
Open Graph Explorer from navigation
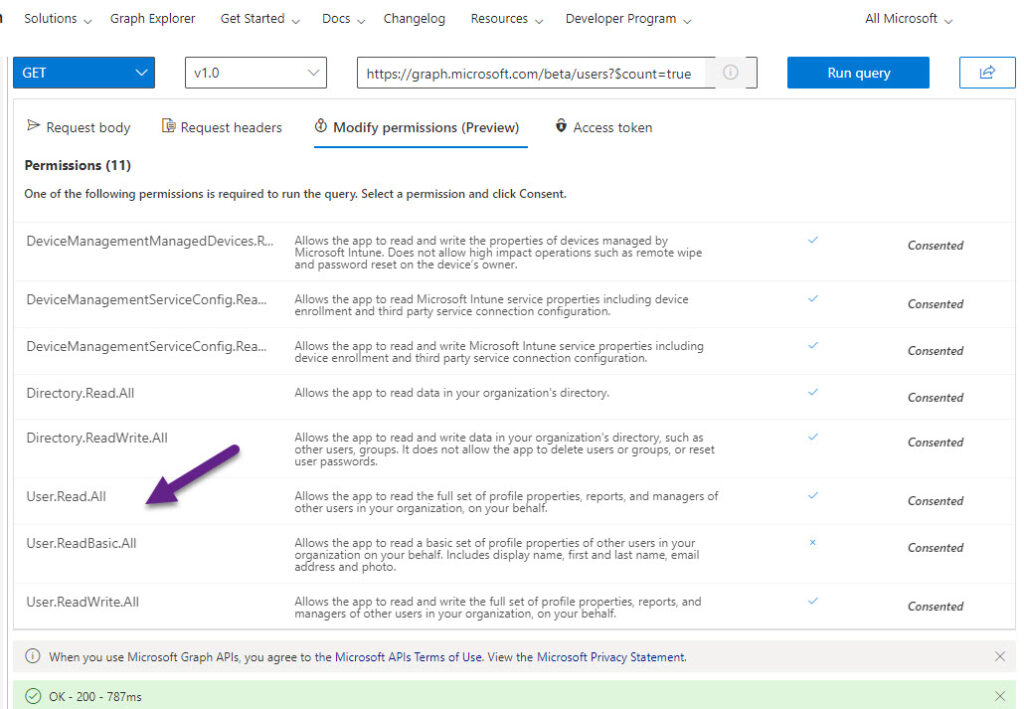tap(152, 18)
